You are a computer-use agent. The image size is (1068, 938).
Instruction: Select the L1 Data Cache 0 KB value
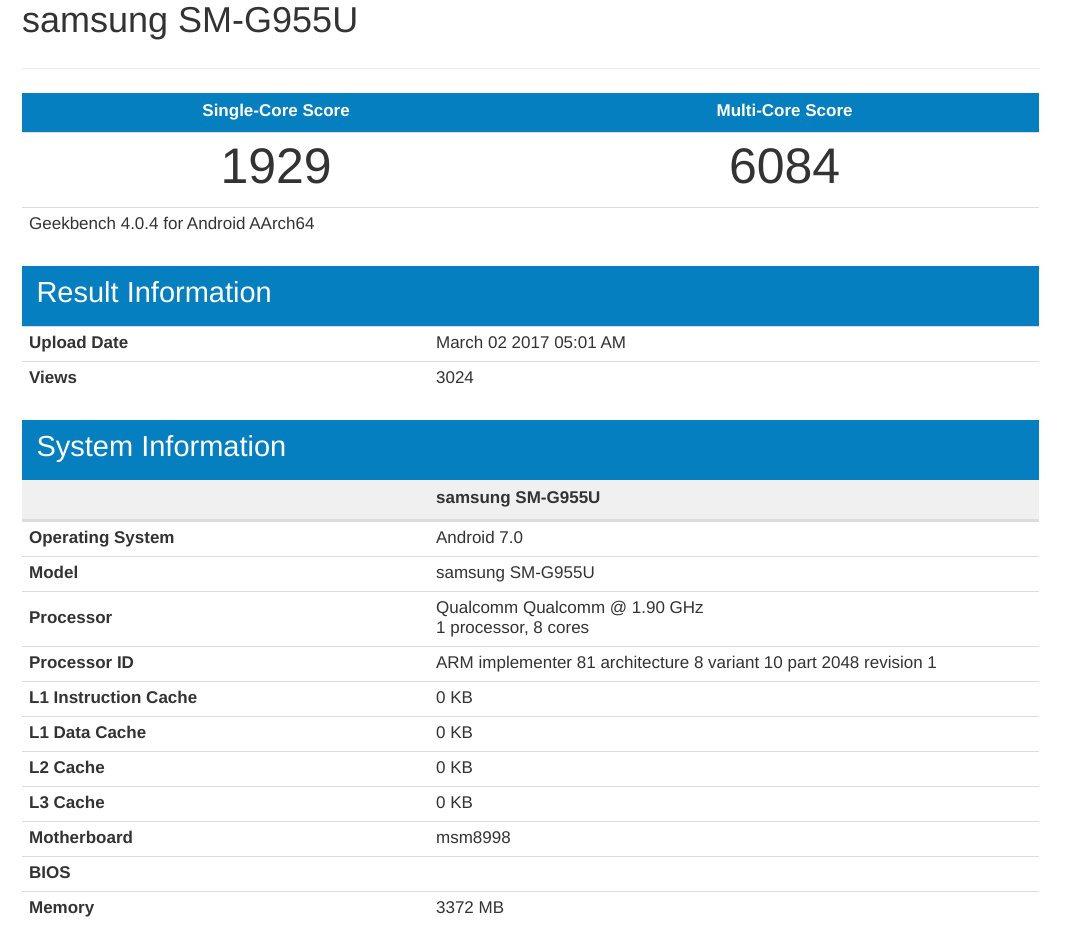(454, 732)
